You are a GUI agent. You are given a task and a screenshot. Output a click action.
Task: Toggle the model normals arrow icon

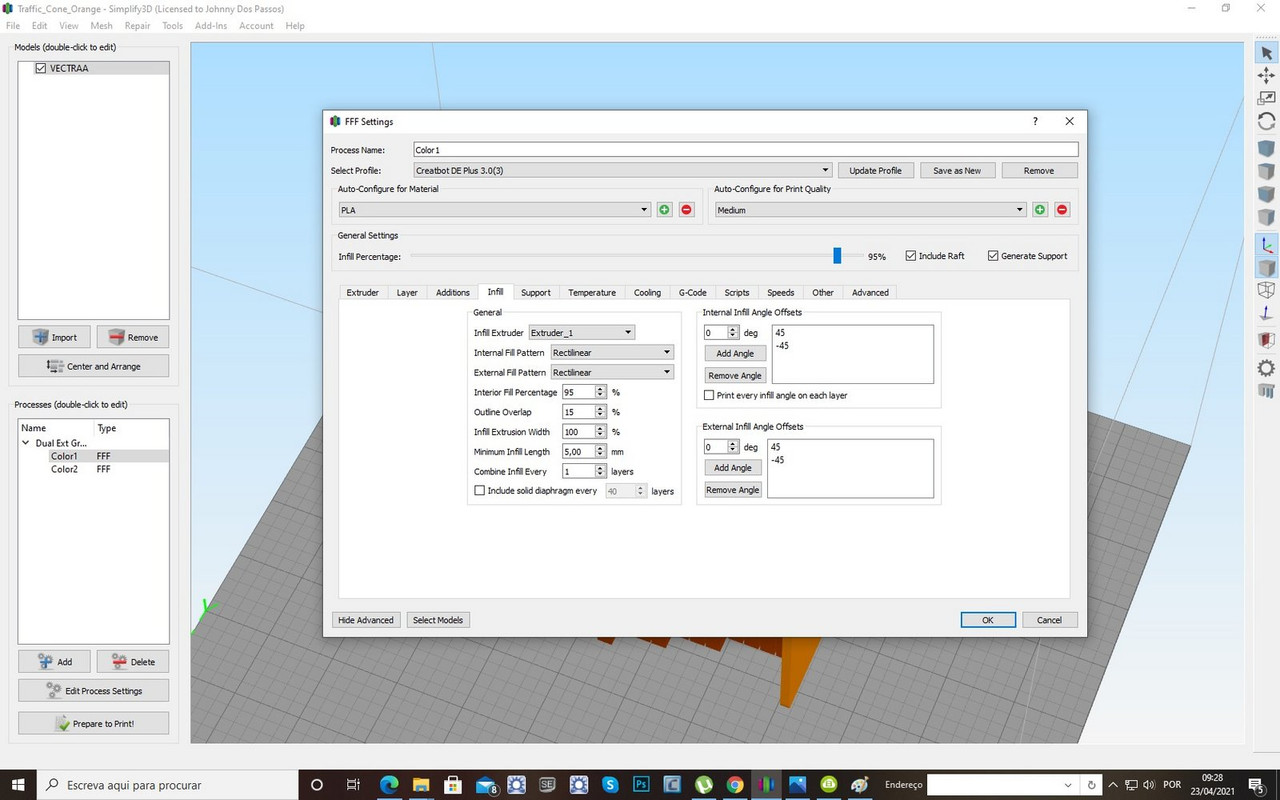point(1266,313)
